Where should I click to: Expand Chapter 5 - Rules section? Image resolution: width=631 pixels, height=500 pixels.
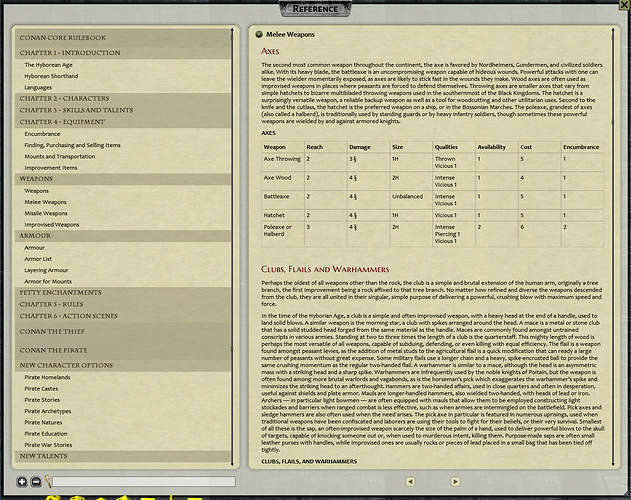[123, 304]
